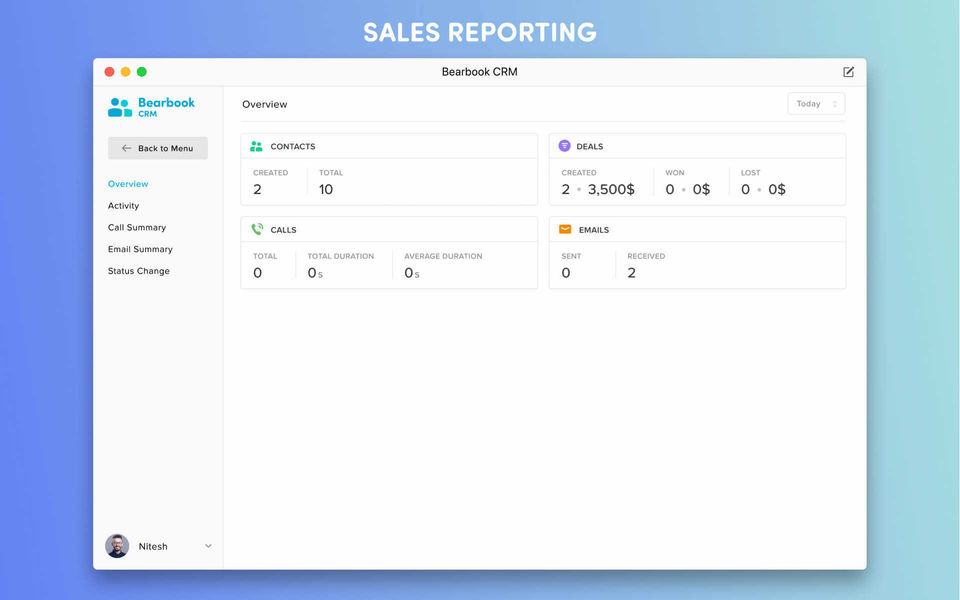Image resolution: width=960 pixels, height=600 pixels.
Task: Expand the chevron next to Nitesh
Action: click(x=208, y=546)
